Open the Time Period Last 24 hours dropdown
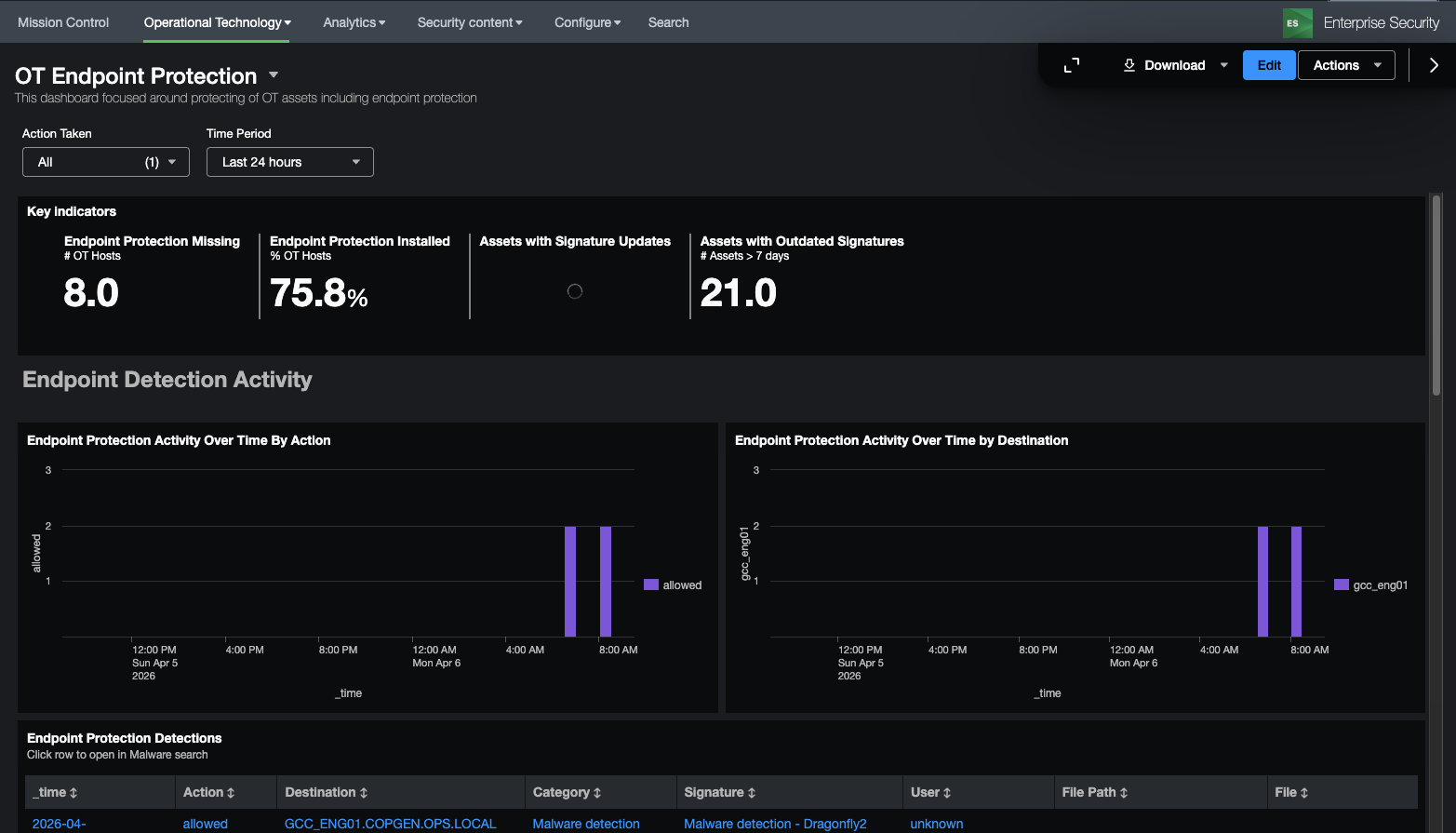Image resolution: width=1456 pixels, height=833 pixels. [289, 162]
